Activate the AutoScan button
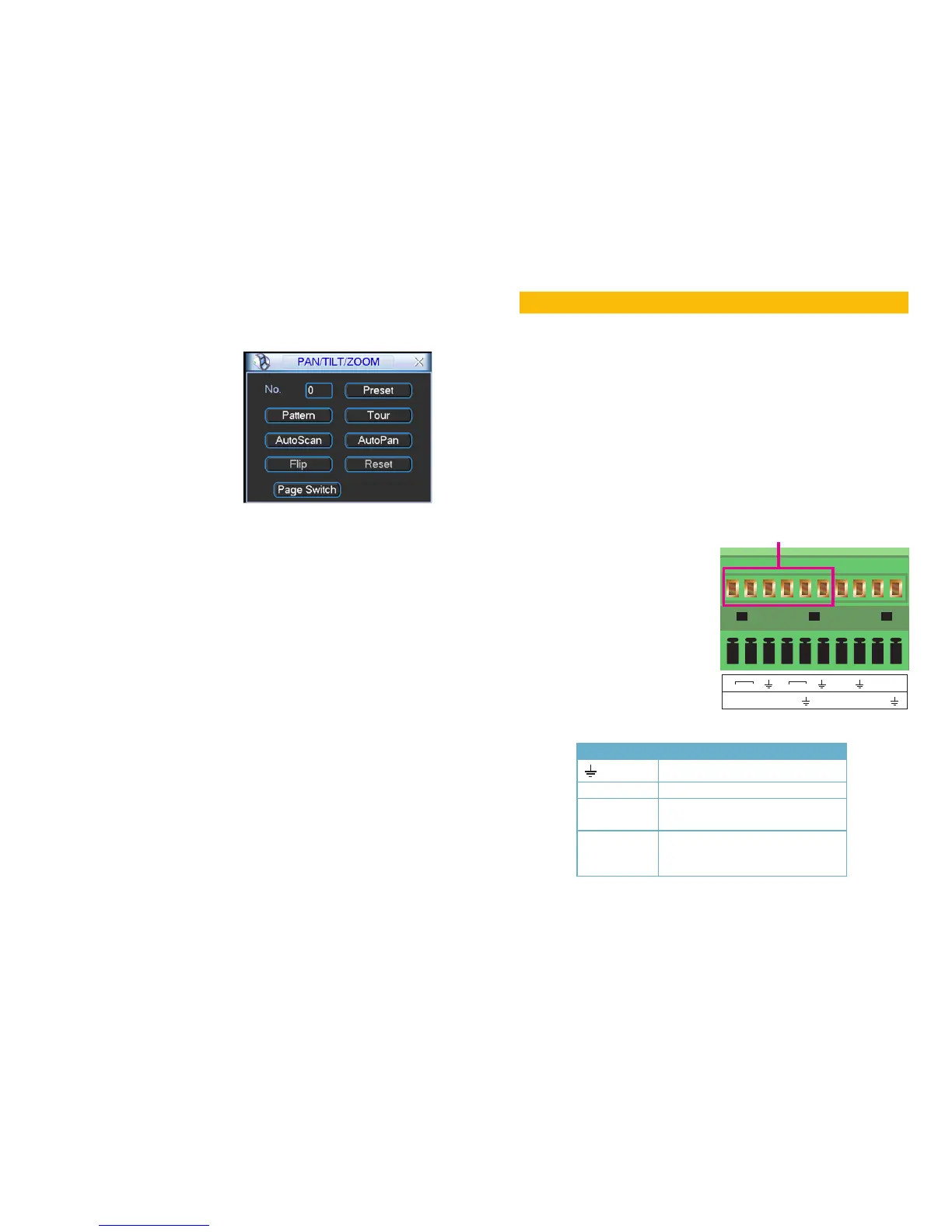 299,440
